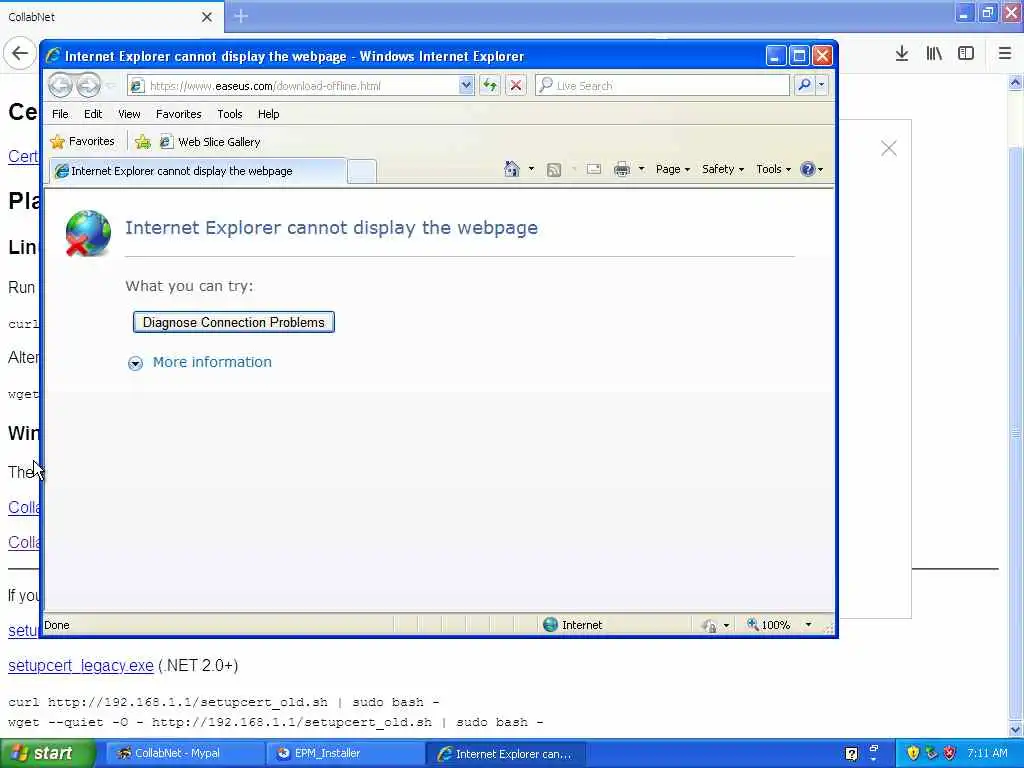Click the Read Mail envelope icon
This screenshot has width=1024, height=768.
[x=594, y=169]
